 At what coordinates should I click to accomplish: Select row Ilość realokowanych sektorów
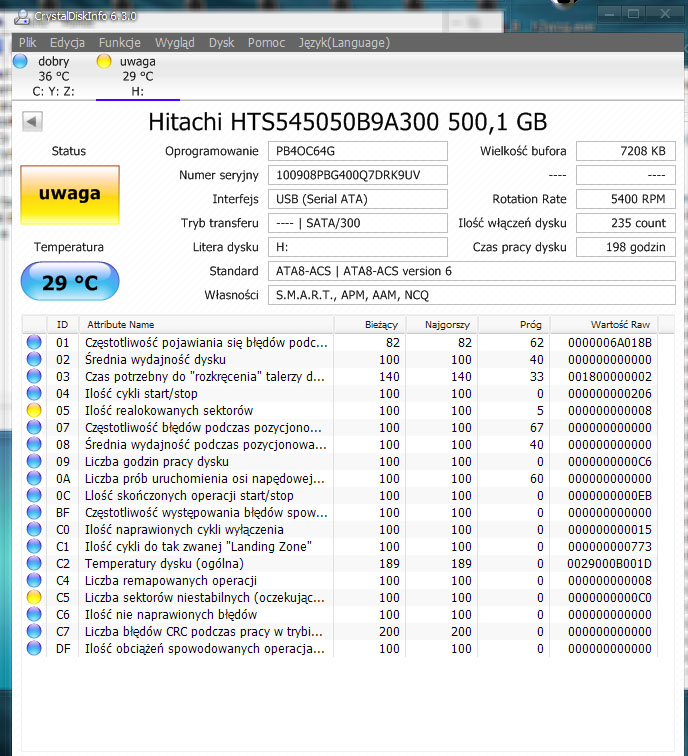point(340,410)
